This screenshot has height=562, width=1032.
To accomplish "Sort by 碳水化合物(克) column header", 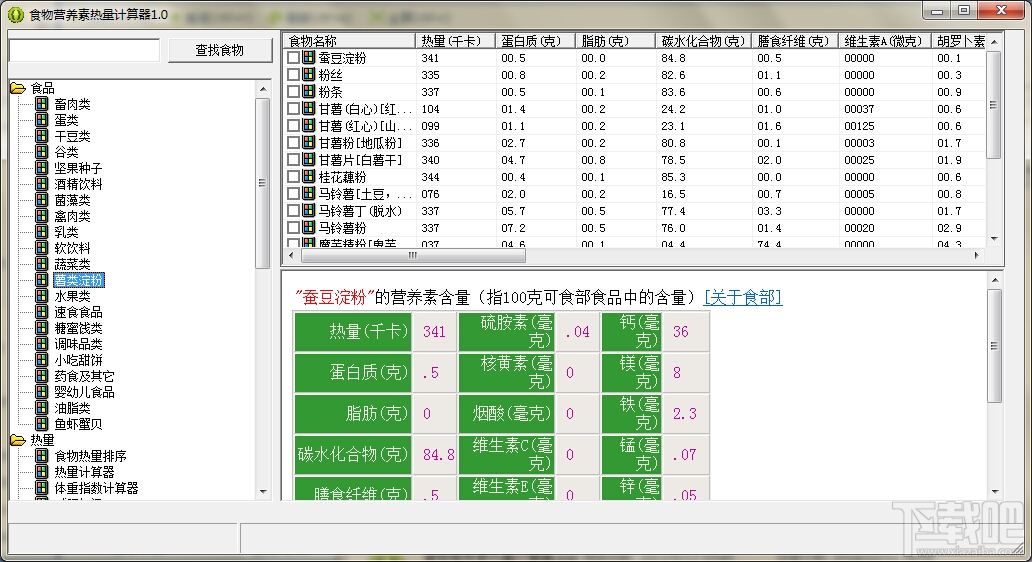I will pyautogui.click(x=704, y=41).
